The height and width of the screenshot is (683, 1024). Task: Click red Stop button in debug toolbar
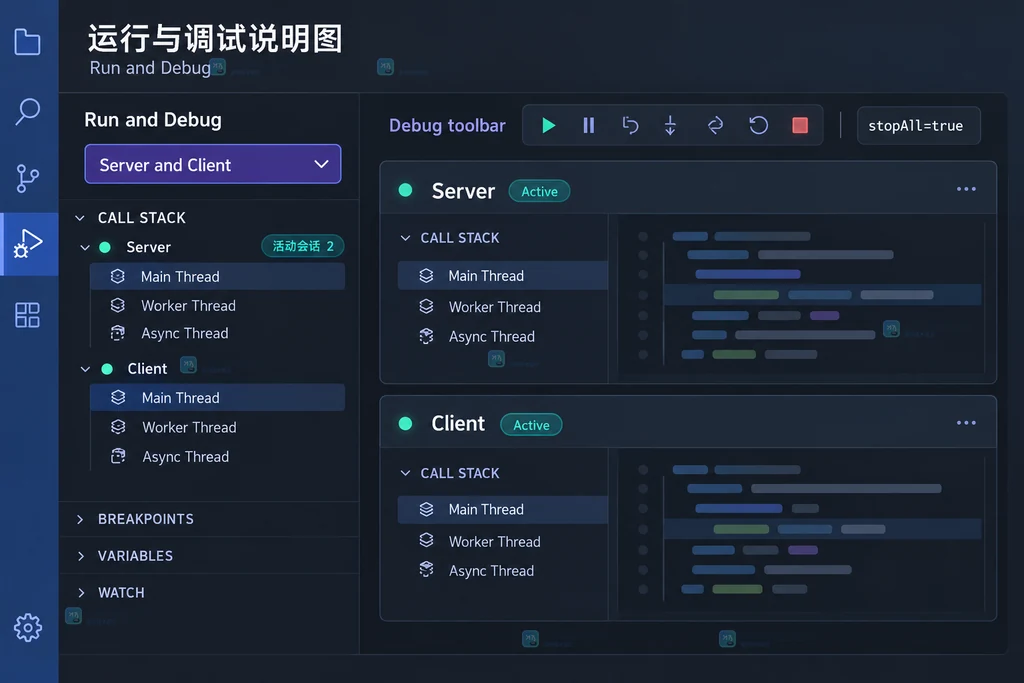pyautogui.click(x=800, y=125)
